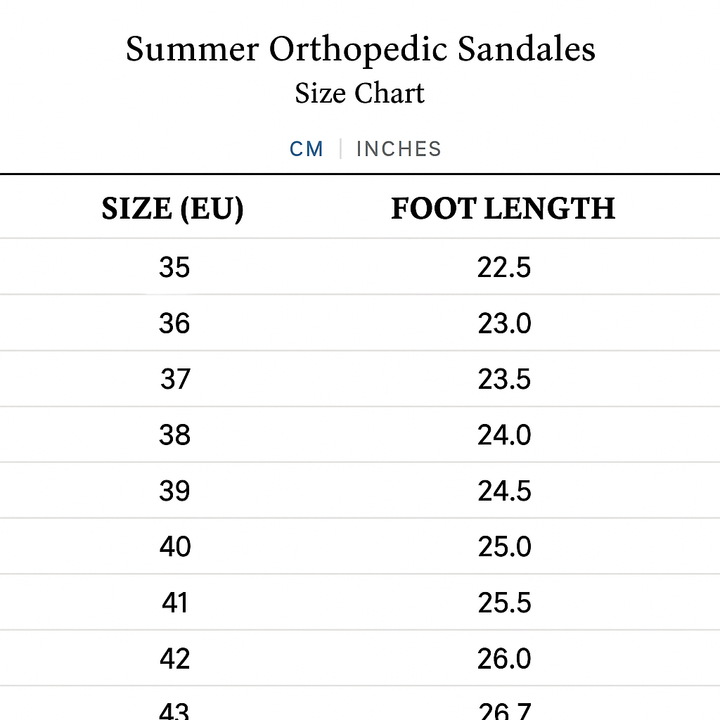Click the 25.5 foot length value

tap(504, 604)
